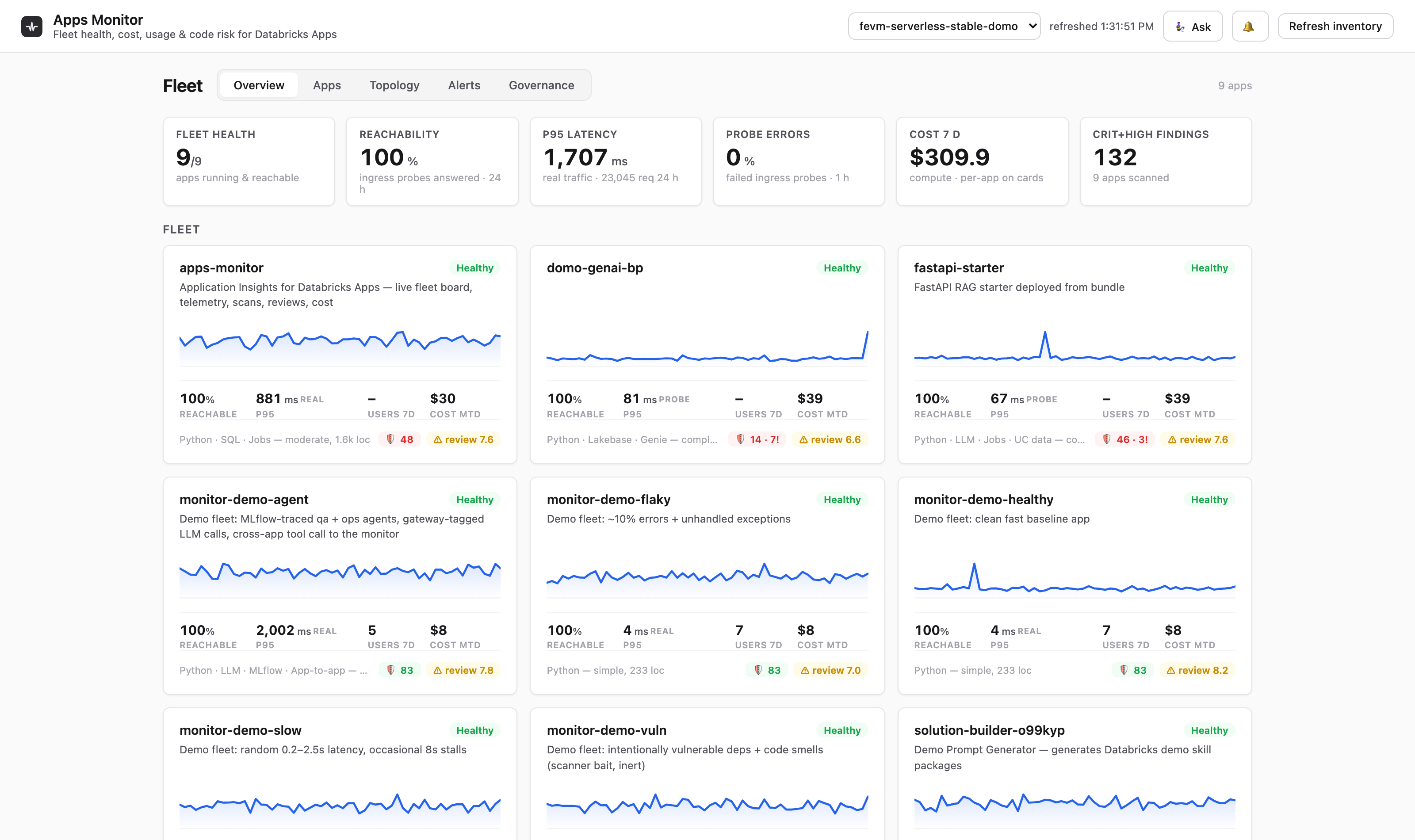
Task: Click the review 7.8 badge on monitor-demo-agent
Action: pyautogui.click(x=463, y=670)
